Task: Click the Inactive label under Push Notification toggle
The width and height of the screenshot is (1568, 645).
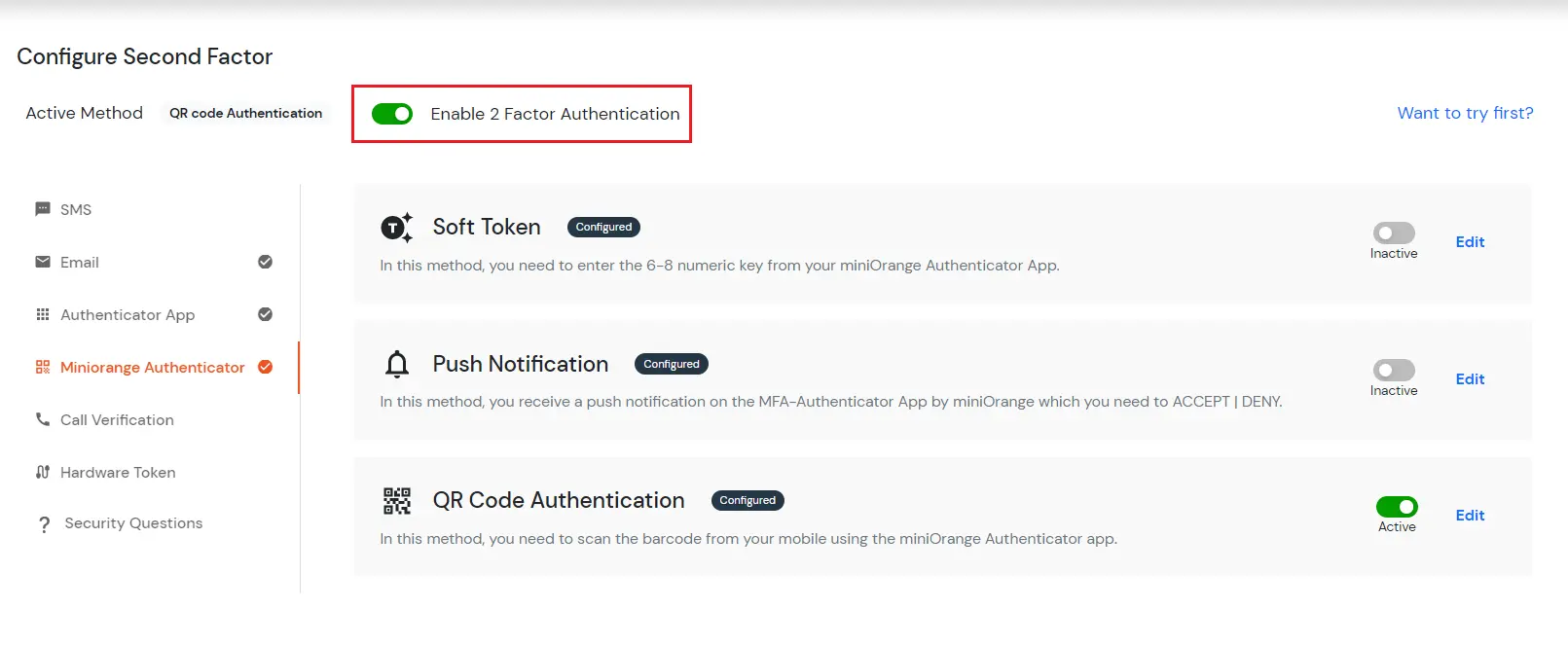Action: click(x=1394, y=391)
